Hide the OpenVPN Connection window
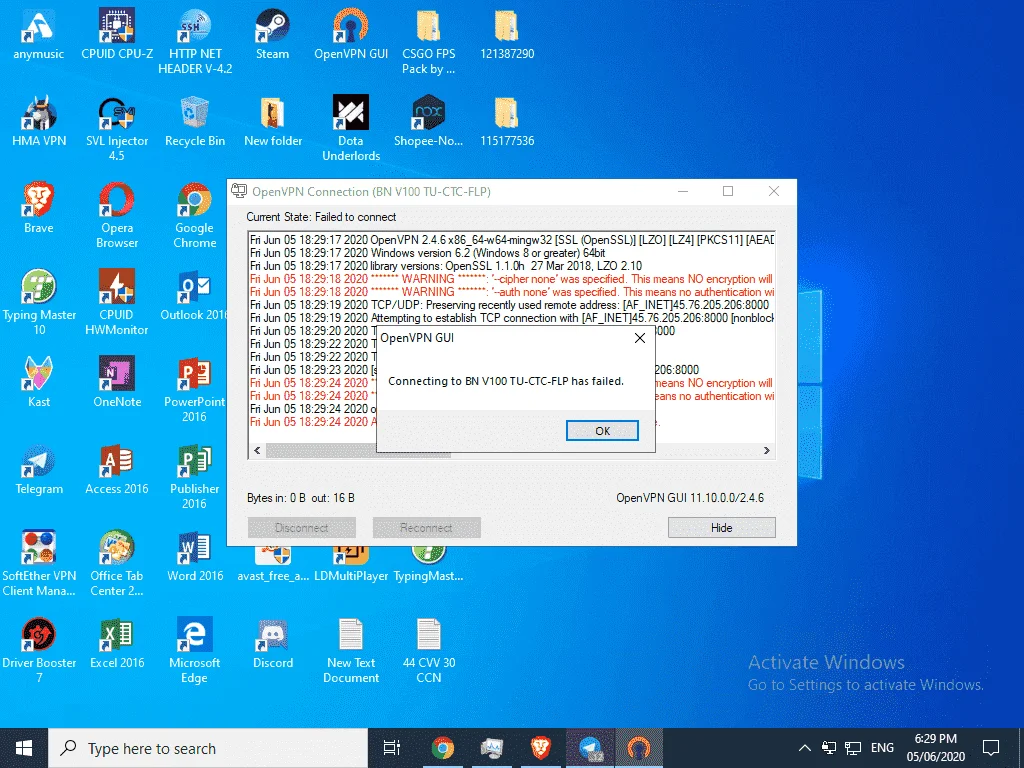The image size is (1024, 768). coord(722,528)
